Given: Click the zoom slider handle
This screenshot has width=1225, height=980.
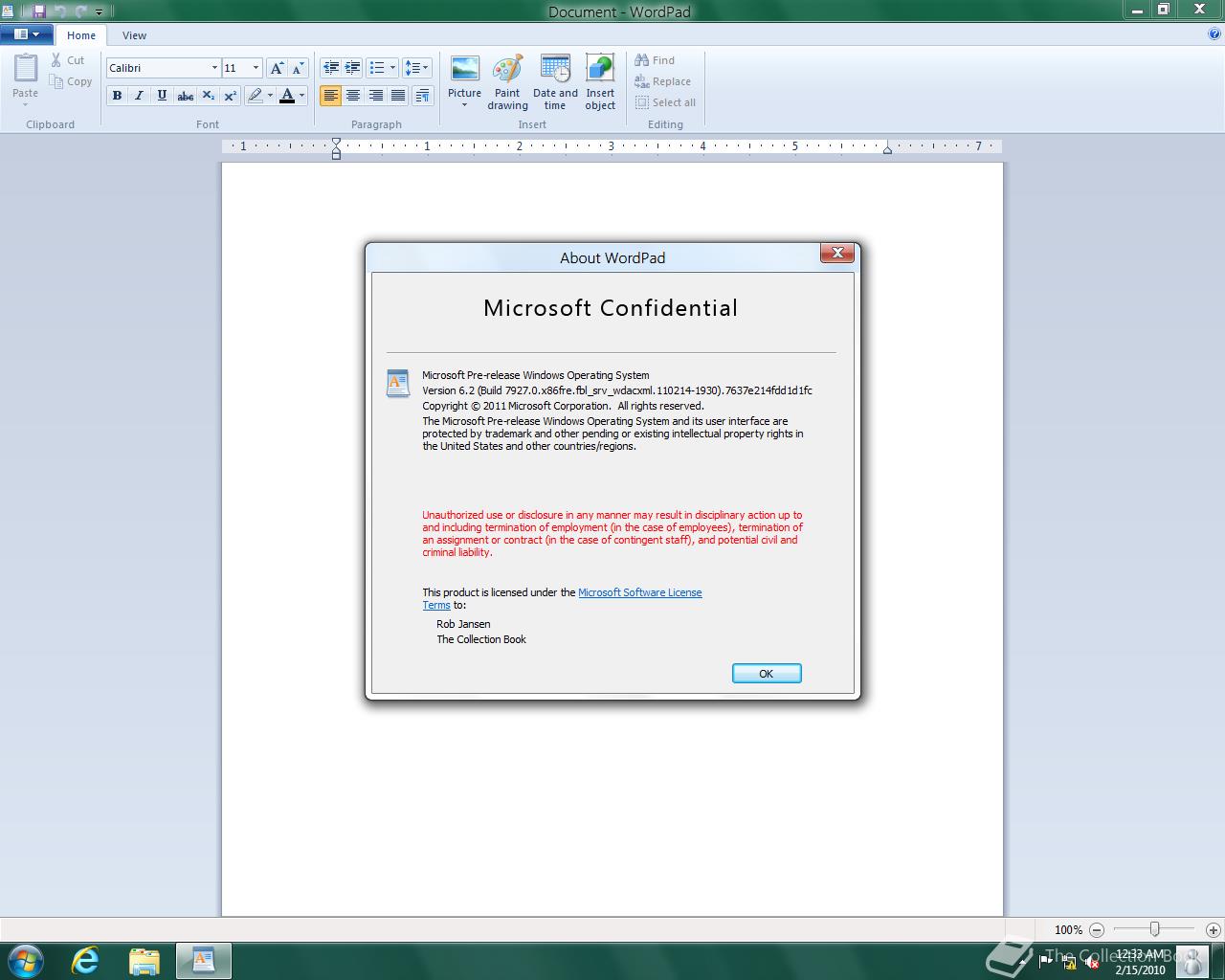Looking at the screenshot, I should click(1155, 929).
